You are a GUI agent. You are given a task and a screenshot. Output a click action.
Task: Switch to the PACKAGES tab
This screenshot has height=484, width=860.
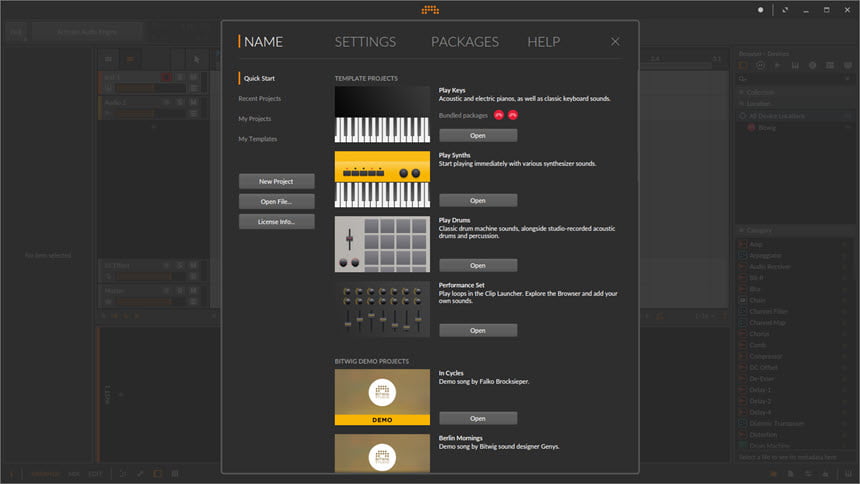point(465,42)
